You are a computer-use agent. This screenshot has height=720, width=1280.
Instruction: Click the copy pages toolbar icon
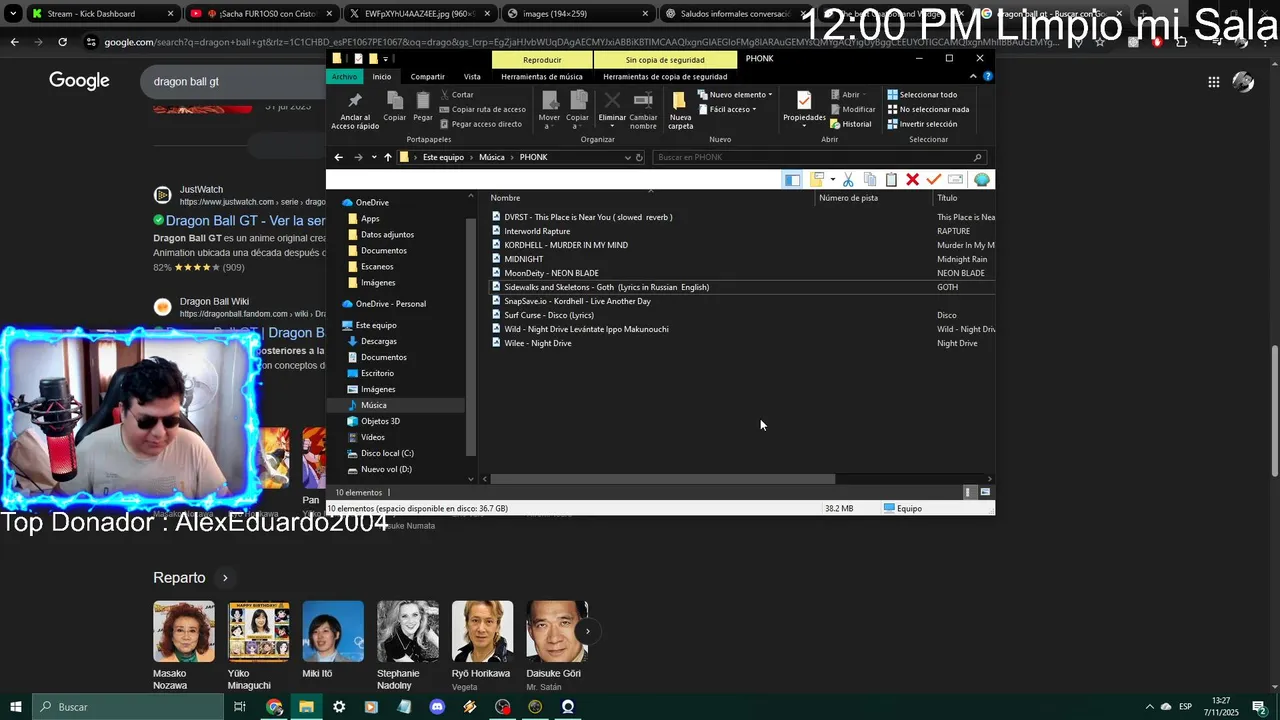coord(870,179)
